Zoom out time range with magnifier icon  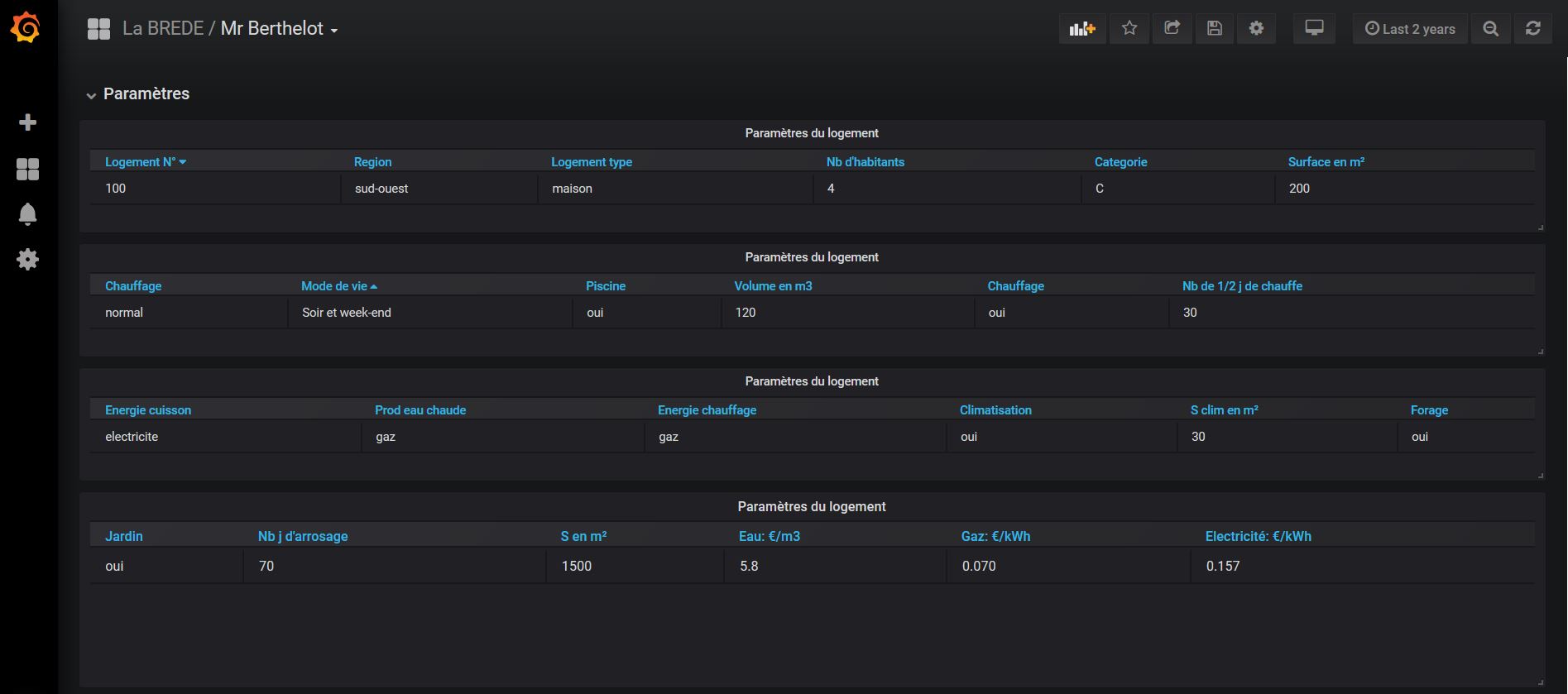click(x=1490, y=29)
